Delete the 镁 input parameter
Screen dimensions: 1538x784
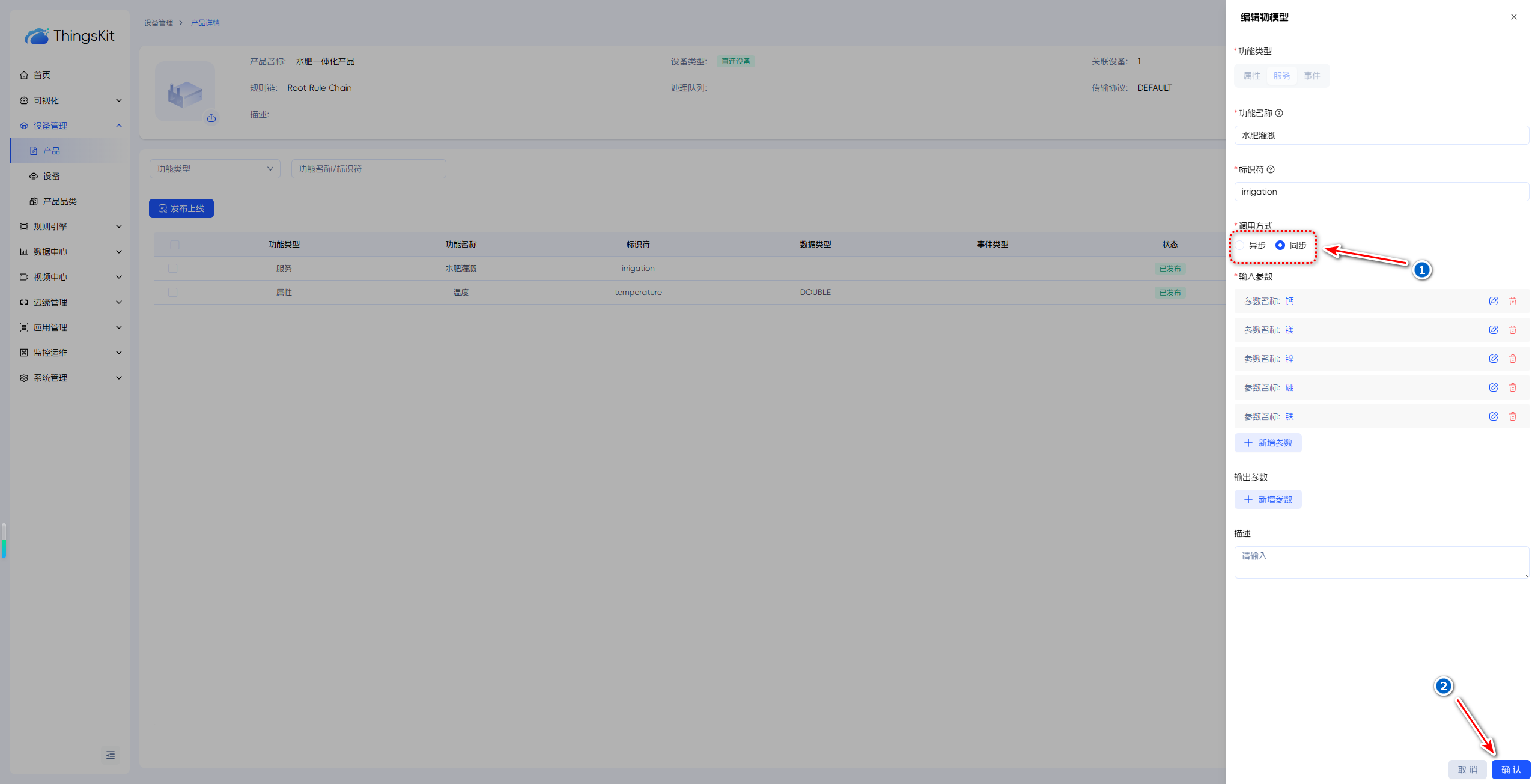pyautogui.click(x=1513, y=330)
